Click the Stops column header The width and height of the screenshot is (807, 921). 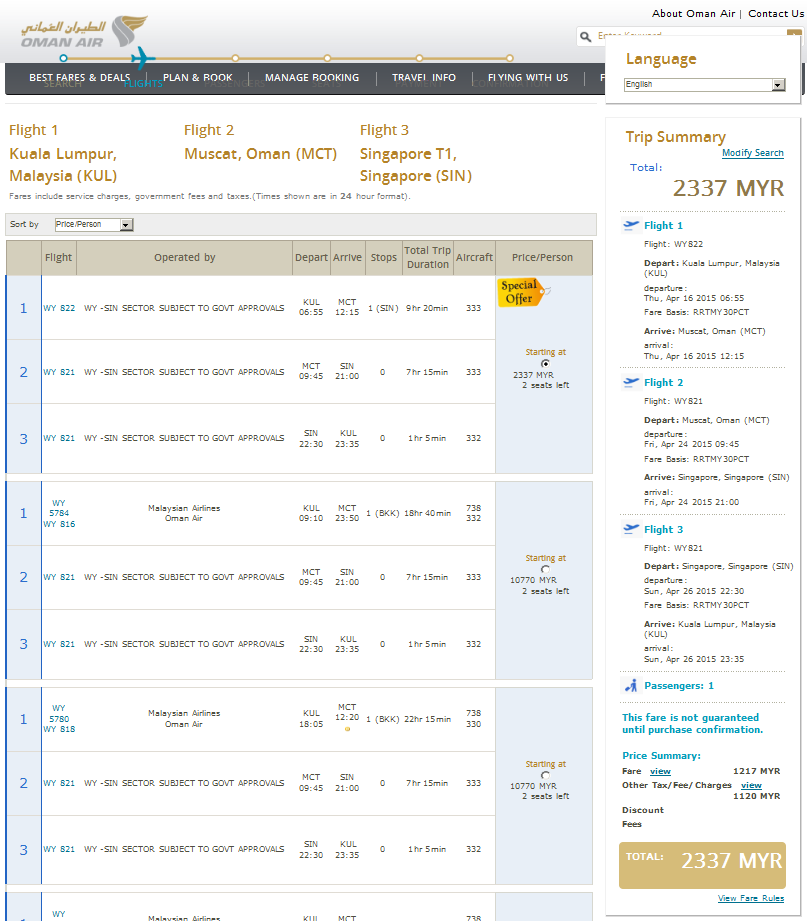[384, 257]
